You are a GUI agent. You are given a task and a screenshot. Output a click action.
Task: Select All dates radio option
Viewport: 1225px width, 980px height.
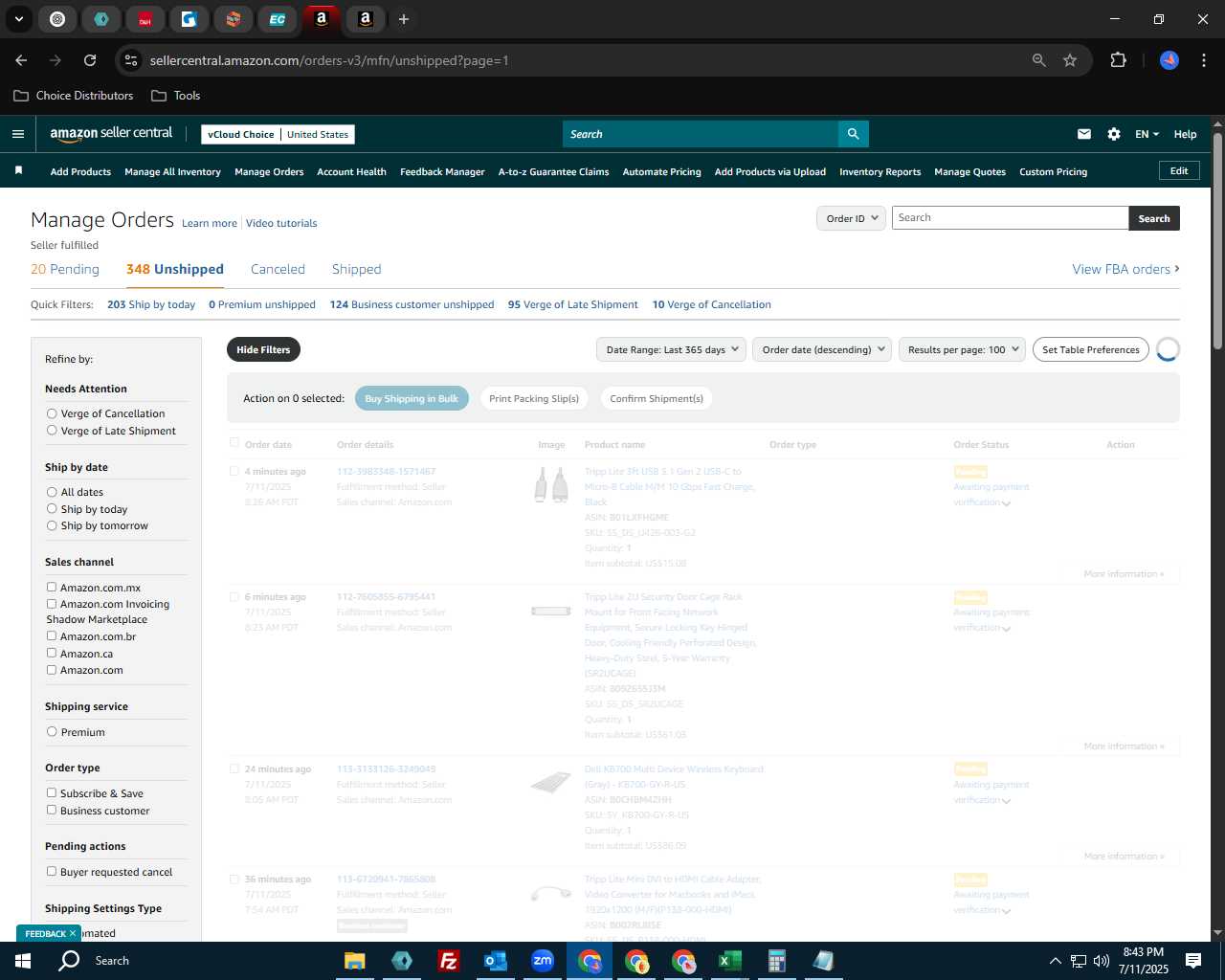pos(52,492)
